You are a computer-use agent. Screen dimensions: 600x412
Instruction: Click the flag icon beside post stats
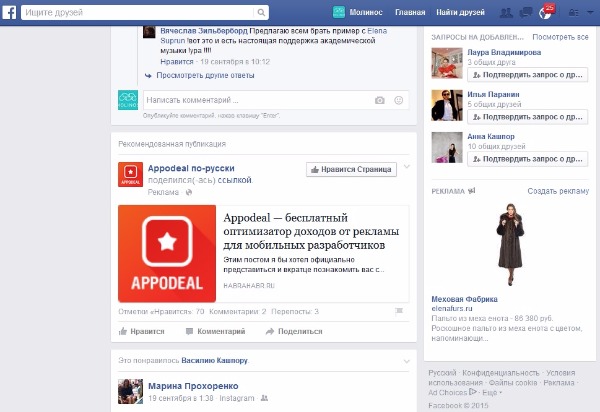[x=399, y=311]
